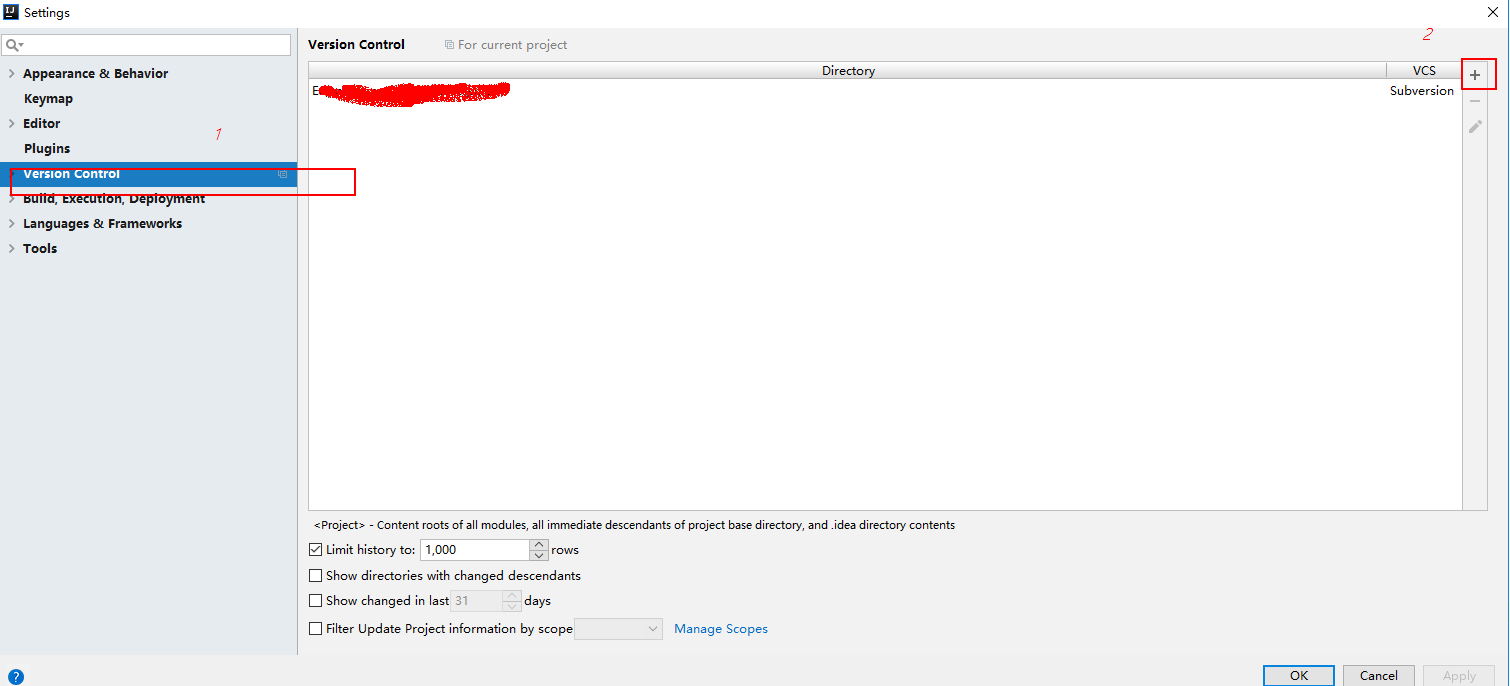
Task: Select the Tools category
Action: point(40,249)
